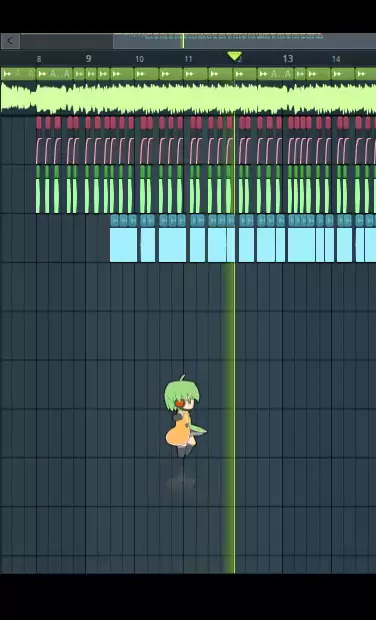This screenshot has width=376, height=620.
Task: Click the arrow icon on the green clip at bar 10
Action: click(x=141, y=74)
